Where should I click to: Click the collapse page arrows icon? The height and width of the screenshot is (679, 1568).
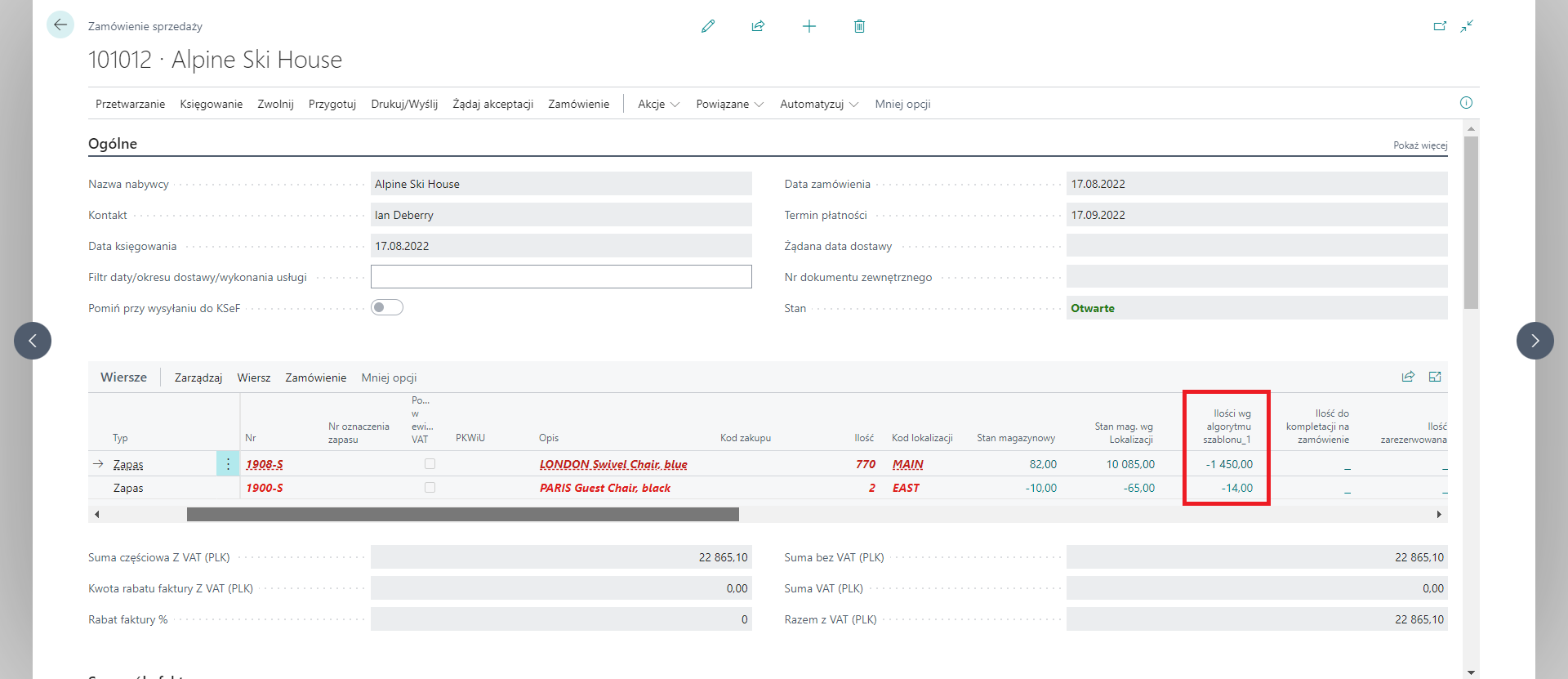click(1468, 26)
